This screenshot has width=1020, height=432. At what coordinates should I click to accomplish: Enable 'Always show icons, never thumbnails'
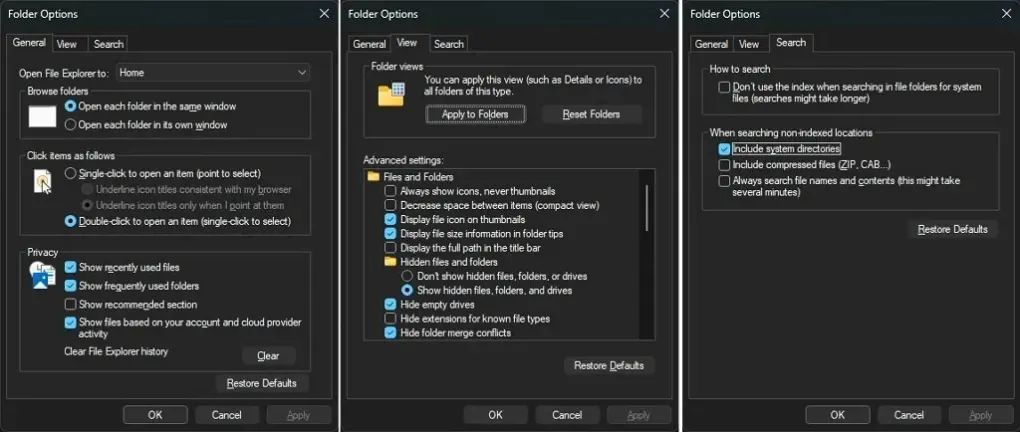[390, 191]
